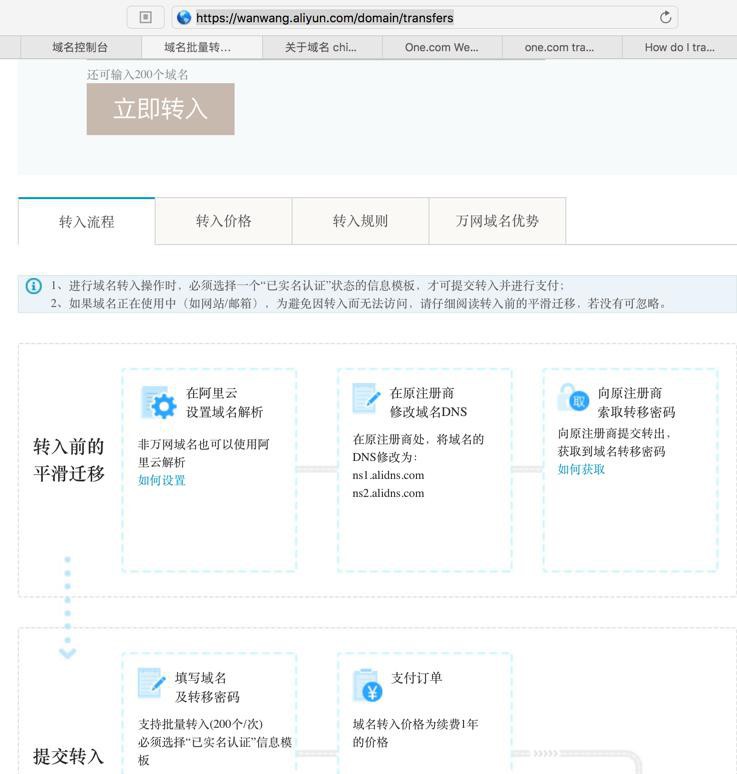Screen dimensions: 737x774
Task: Click the 立即转入 button
Action: pyautogui.click(x=160, y=109)
